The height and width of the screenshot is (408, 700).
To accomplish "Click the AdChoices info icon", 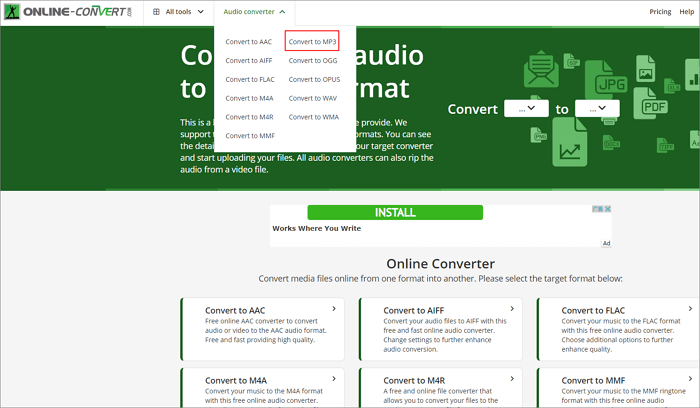I will [598, 209].
